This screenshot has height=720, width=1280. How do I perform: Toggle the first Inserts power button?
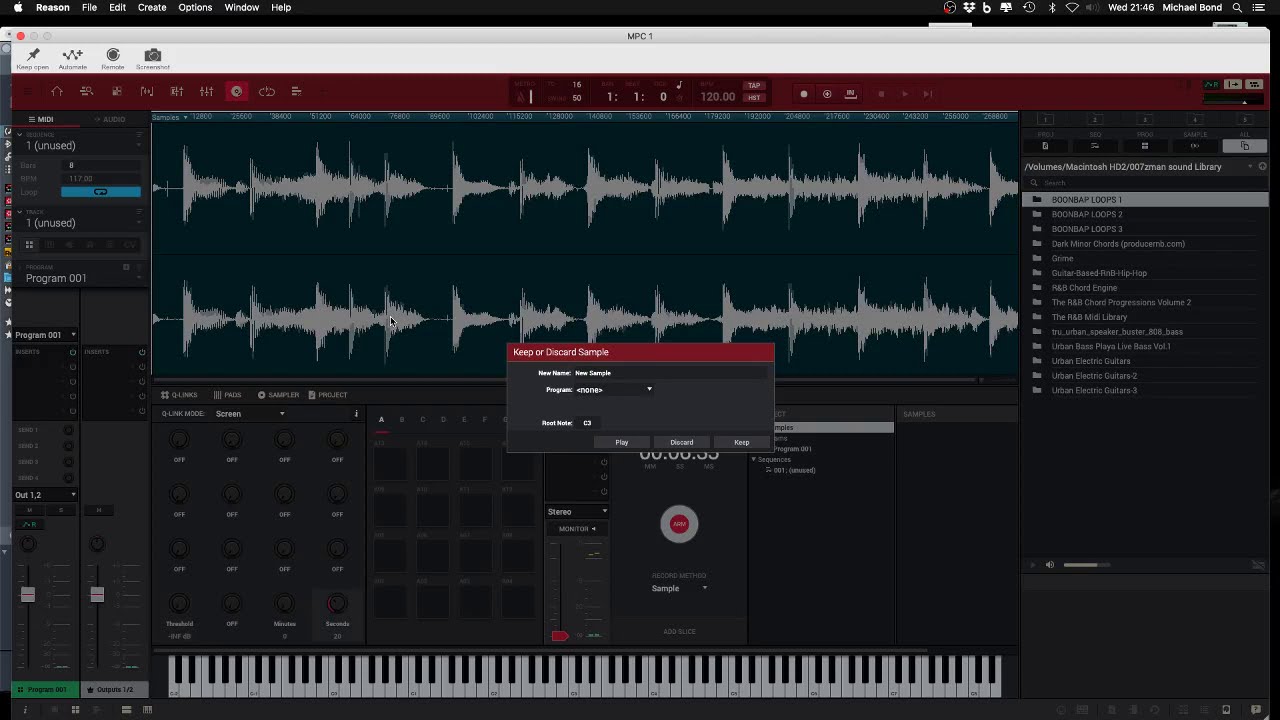click(72, 352)
